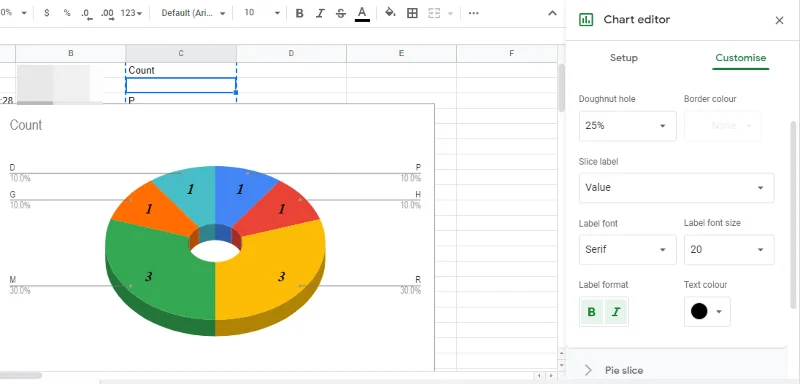Open Slice label Value dropdown
800x384 pixels.
click(x=676, y=188)
